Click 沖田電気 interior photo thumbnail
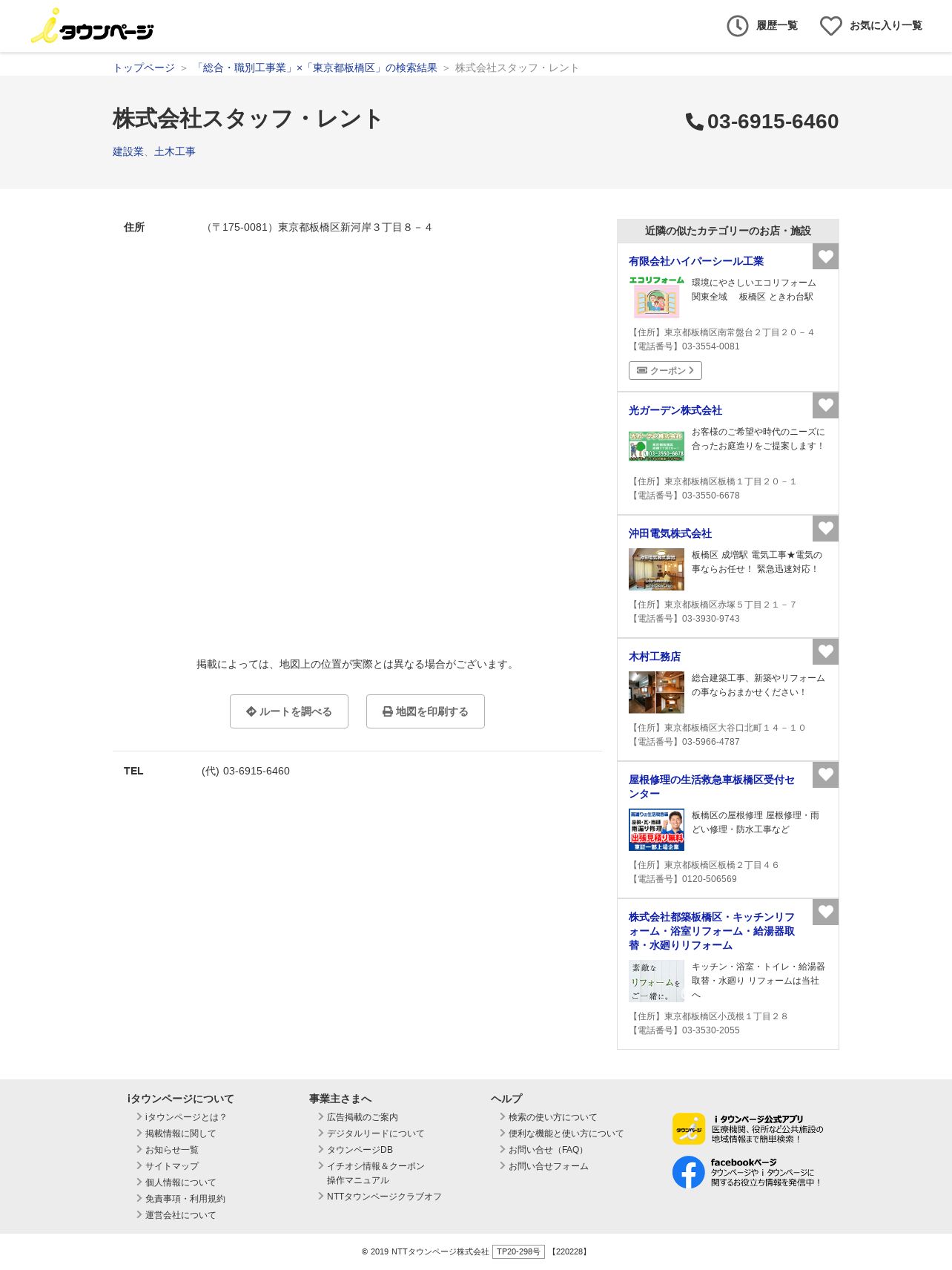Viewport: 952px width, 1270px height. point(656,569)
